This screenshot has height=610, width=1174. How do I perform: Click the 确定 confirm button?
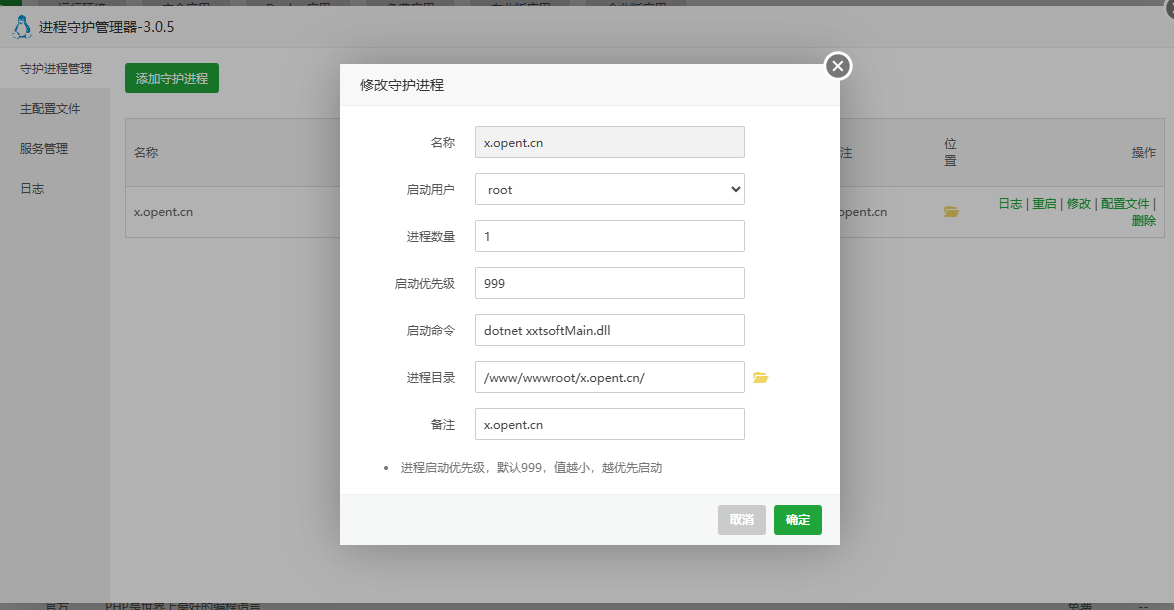[797, 520]
